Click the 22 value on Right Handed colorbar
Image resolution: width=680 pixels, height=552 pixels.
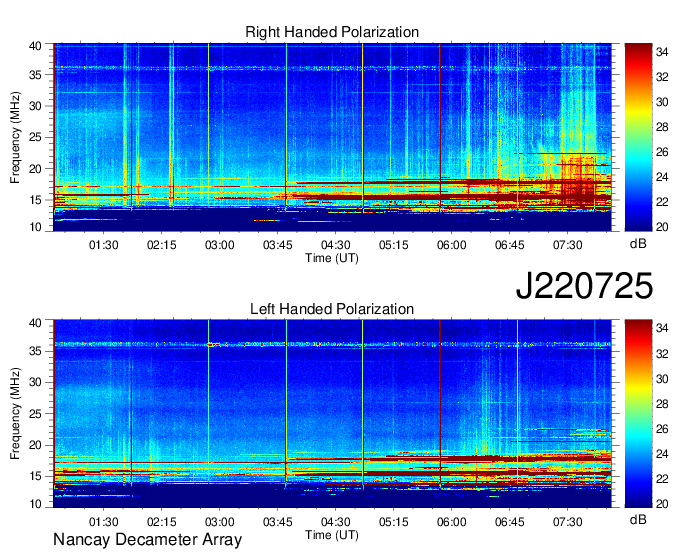click(662, 202)
